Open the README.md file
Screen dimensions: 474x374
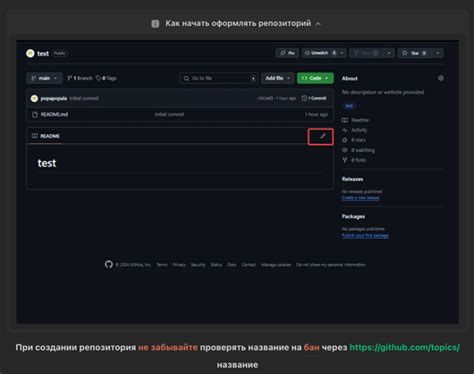[x=54, y=114]
